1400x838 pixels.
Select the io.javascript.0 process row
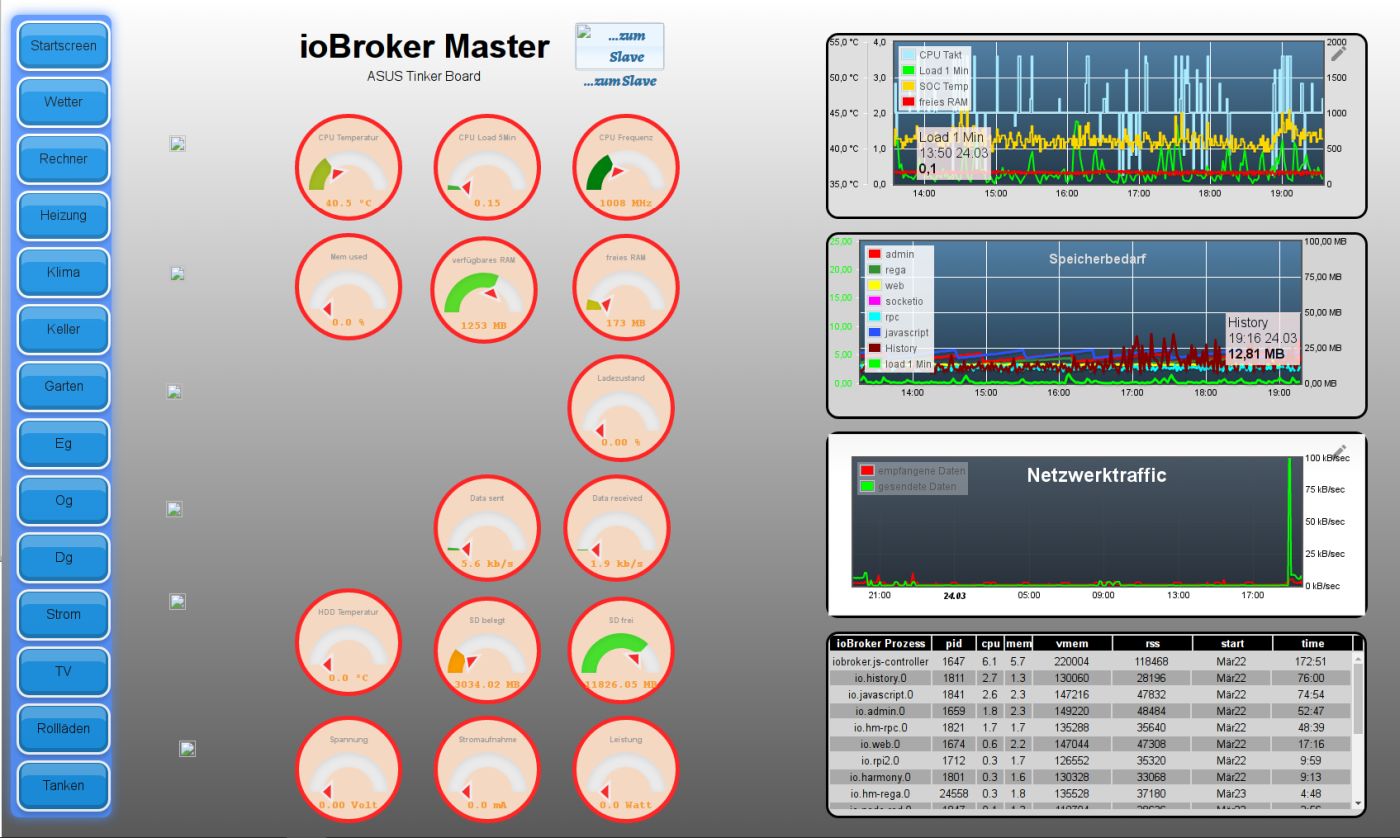coord(1091,694)
